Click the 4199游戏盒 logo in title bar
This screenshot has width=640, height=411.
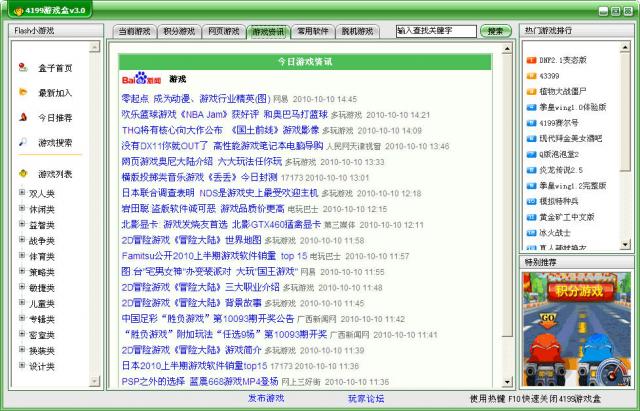click(x=19, y=11)
